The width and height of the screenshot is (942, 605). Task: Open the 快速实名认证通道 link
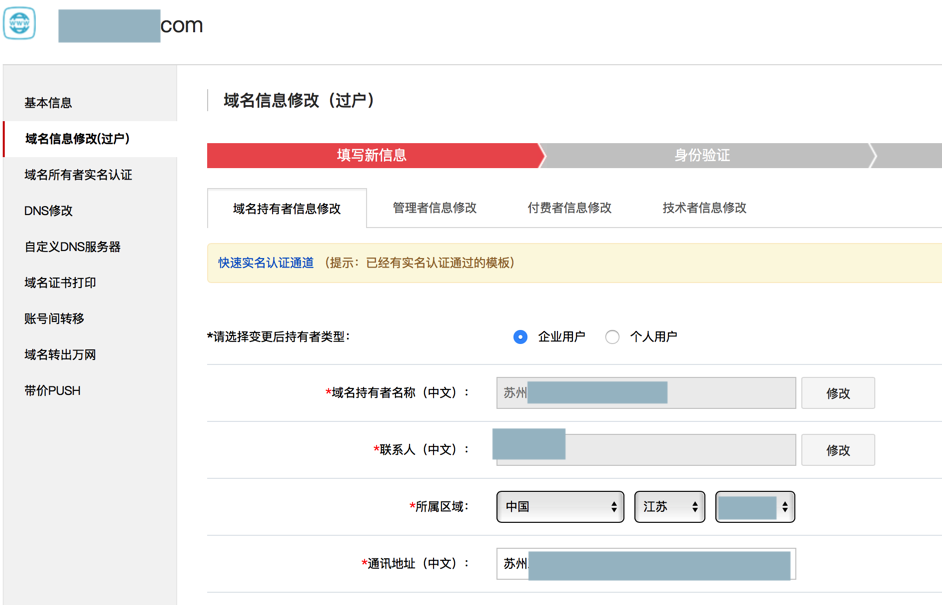pos(266,263)
